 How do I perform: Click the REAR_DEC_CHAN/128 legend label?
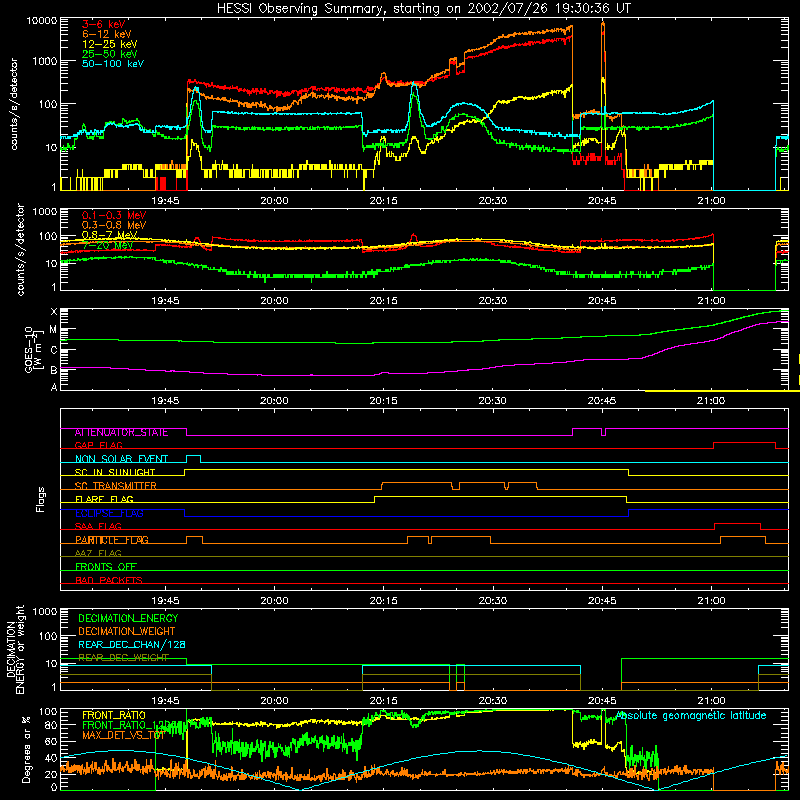coord(132,645)
